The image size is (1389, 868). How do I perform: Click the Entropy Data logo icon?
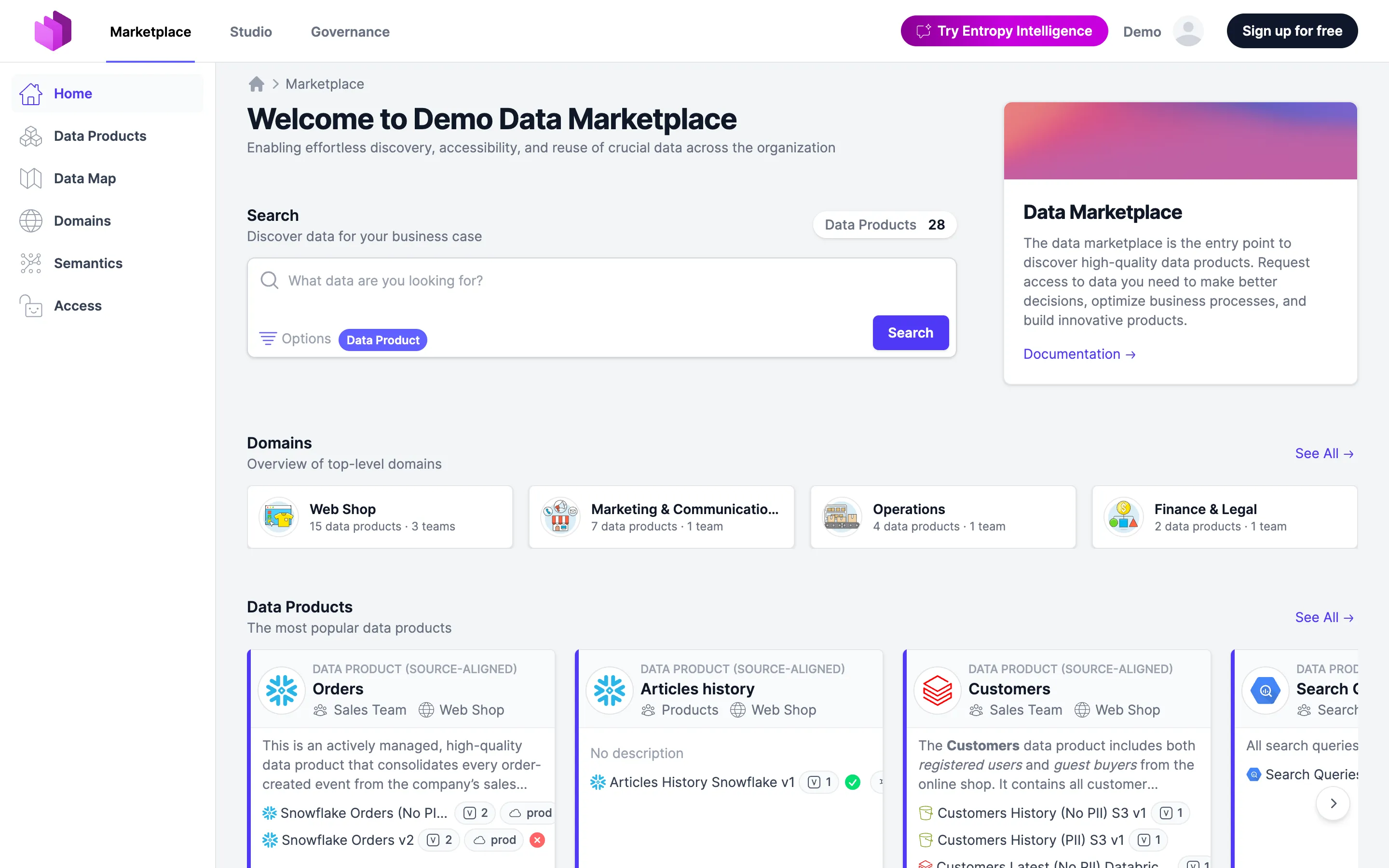(x=53, y=31)
